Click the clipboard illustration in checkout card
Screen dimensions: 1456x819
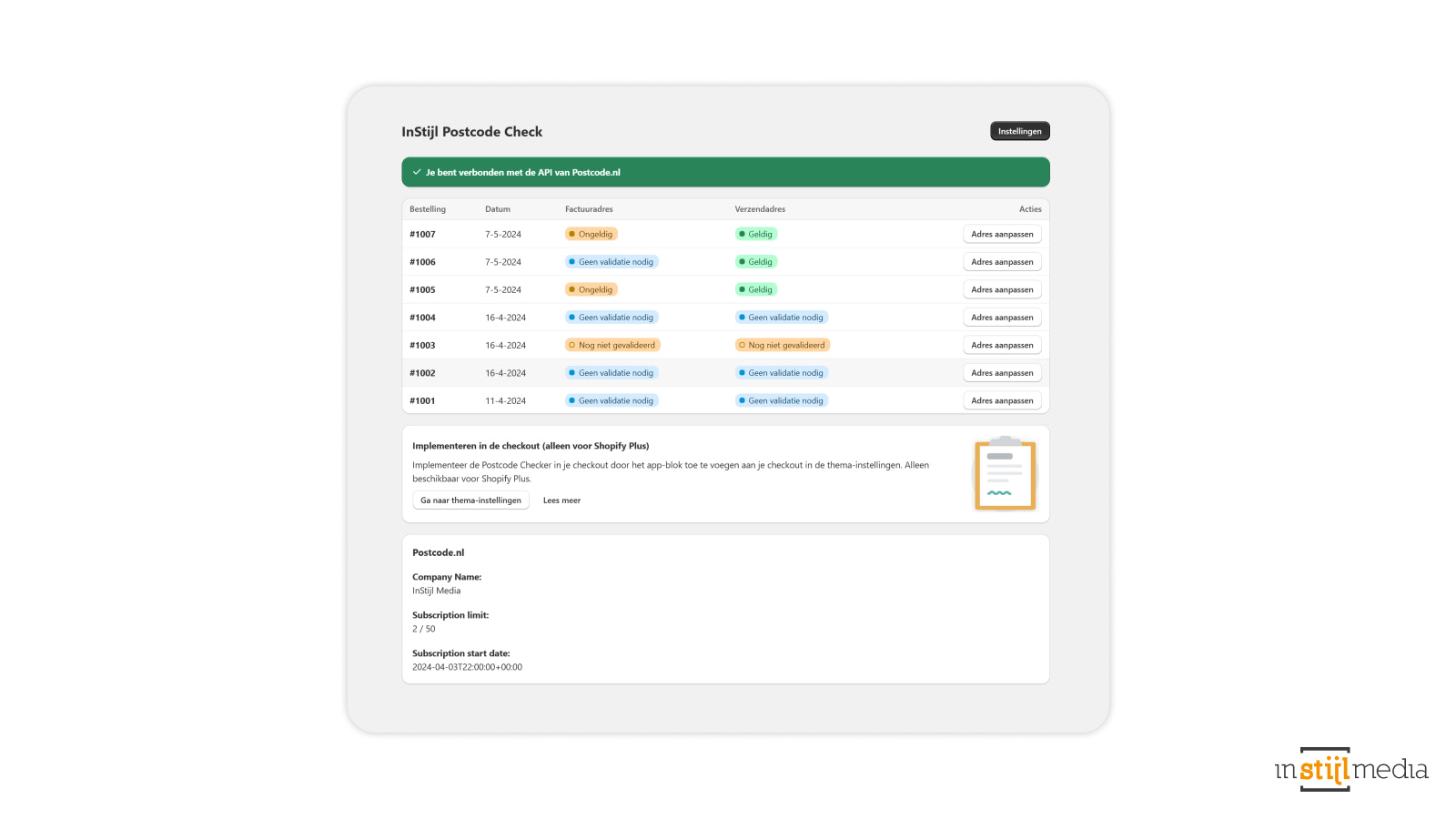pos(1005,473)
